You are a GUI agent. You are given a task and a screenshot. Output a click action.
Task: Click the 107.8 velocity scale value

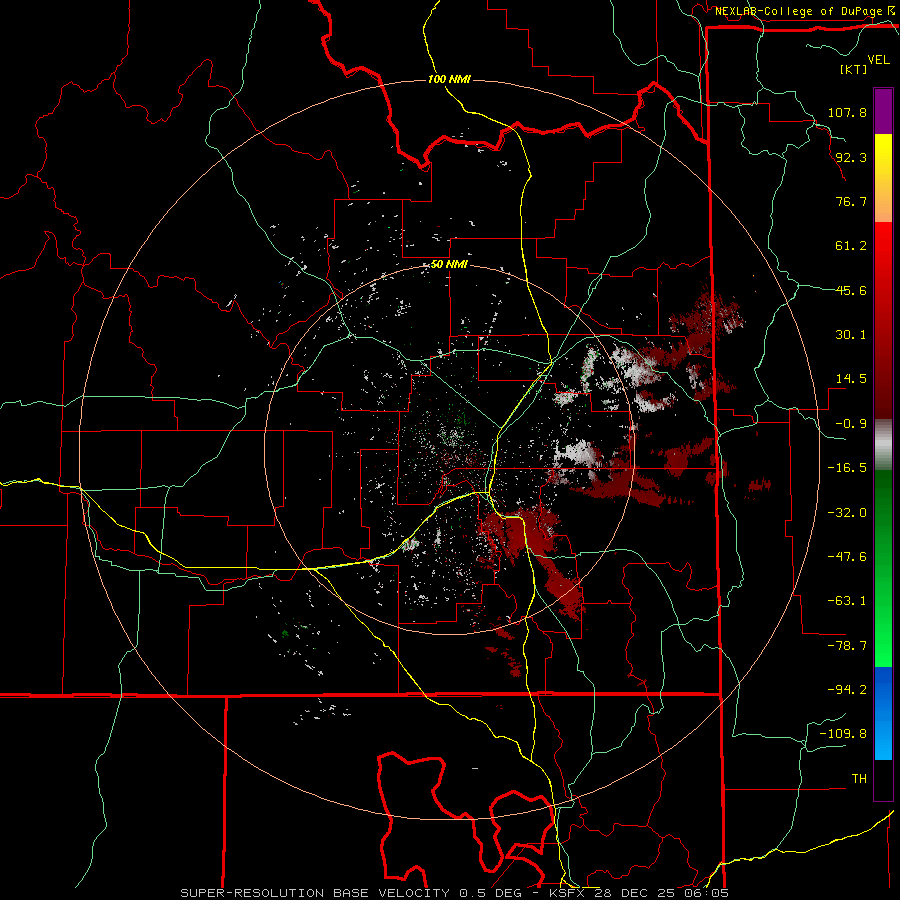coord(847,112)
